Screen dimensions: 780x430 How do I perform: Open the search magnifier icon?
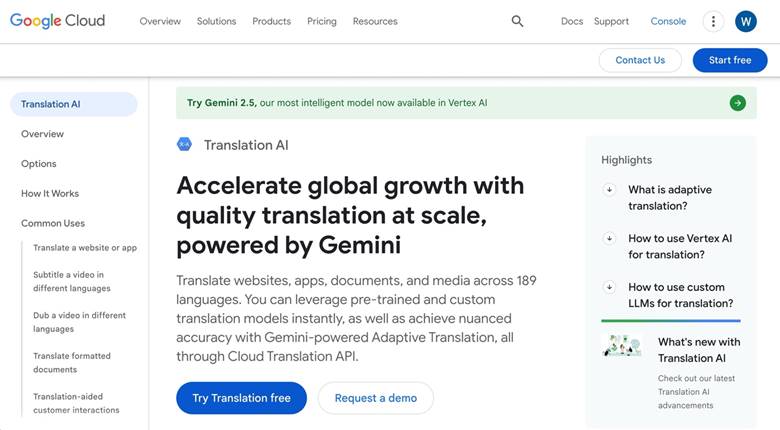pyautogui.click(x=517, y=21)
